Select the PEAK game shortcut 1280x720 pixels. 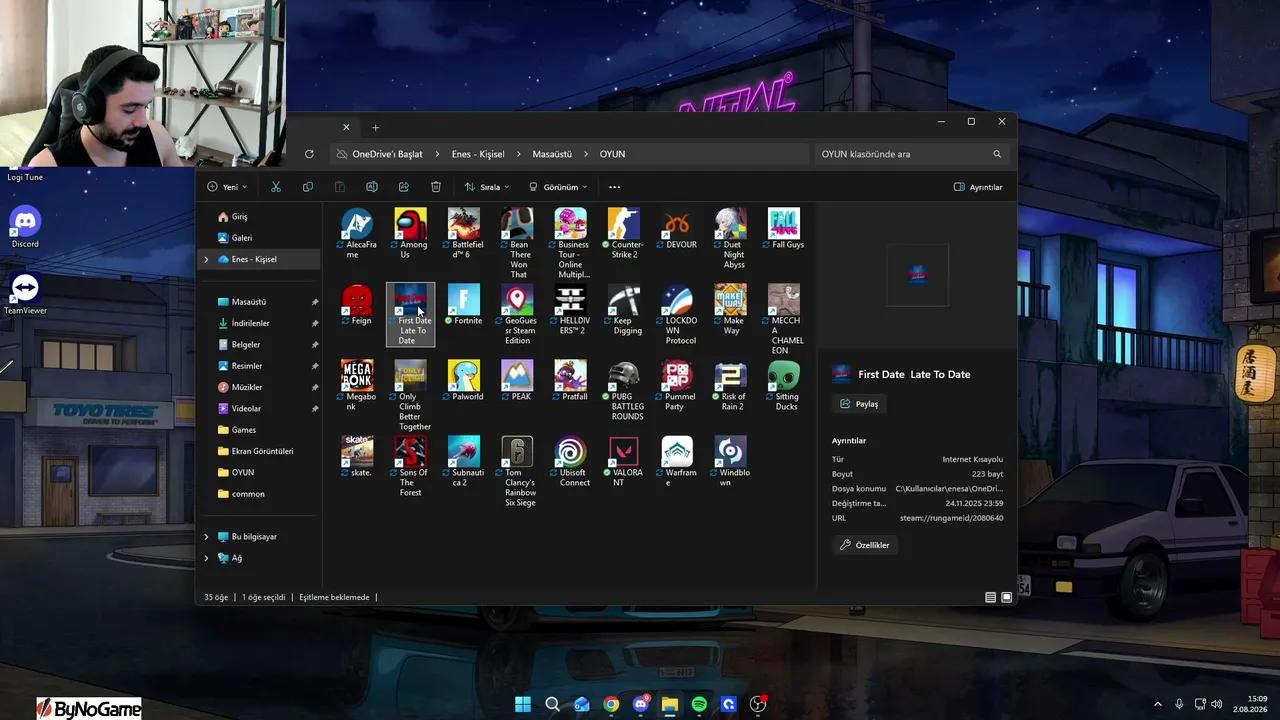[x=517, y=381]
